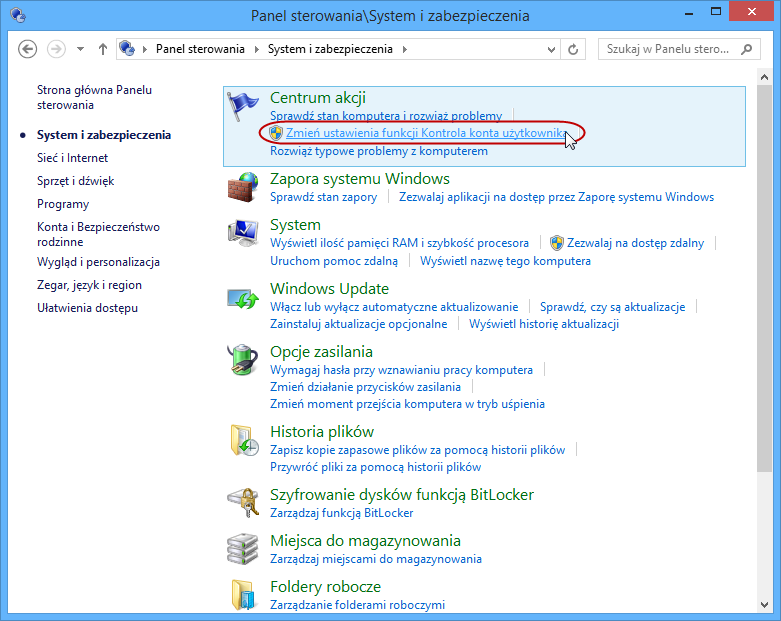Expand the address bar history dropdown
Viewport: 781px width, 621px height.
tap(551, 49)
